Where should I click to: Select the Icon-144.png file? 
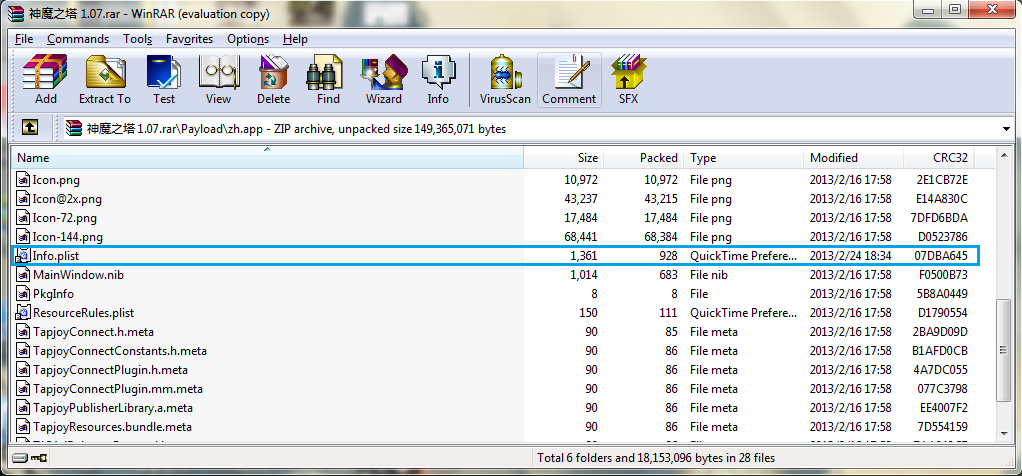(68, 237)
